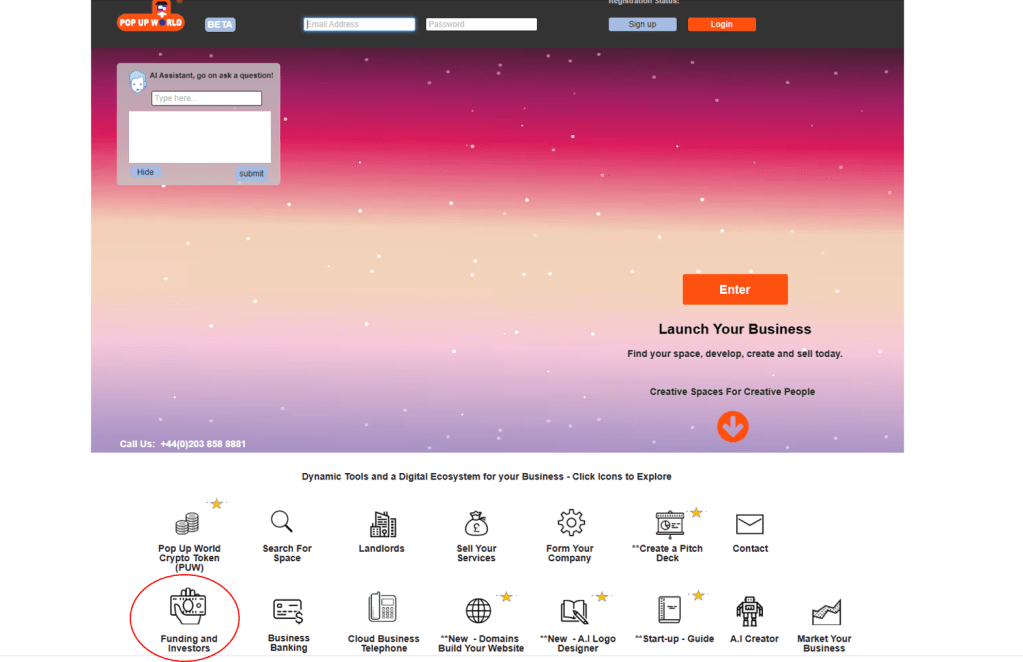Click the Sign up button
Viewport: 1023px width, 662px height.
[642, 24]
